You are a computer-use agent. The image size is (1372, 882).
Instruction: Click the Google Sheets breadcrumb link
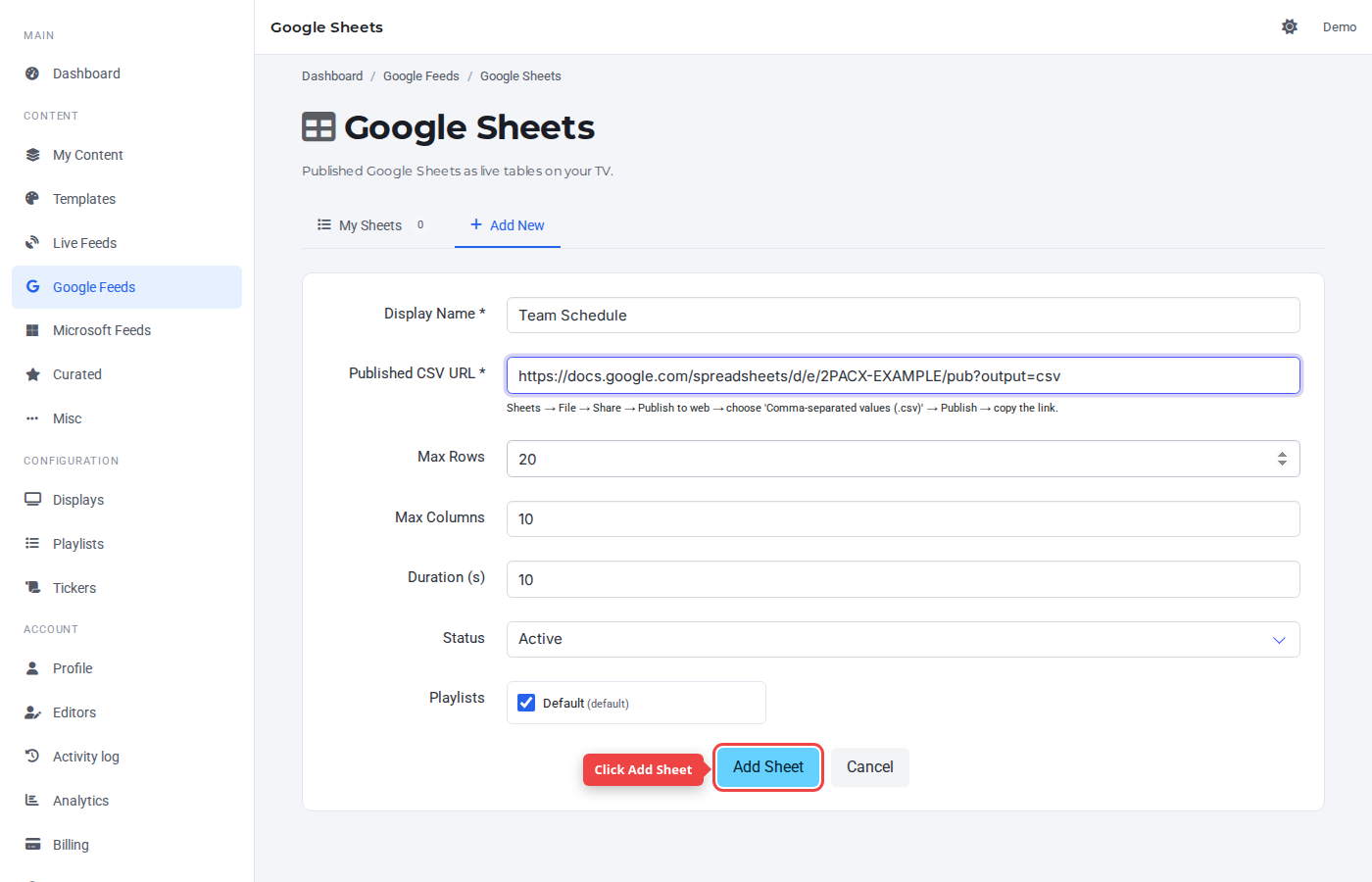click(x=520, y=76)
